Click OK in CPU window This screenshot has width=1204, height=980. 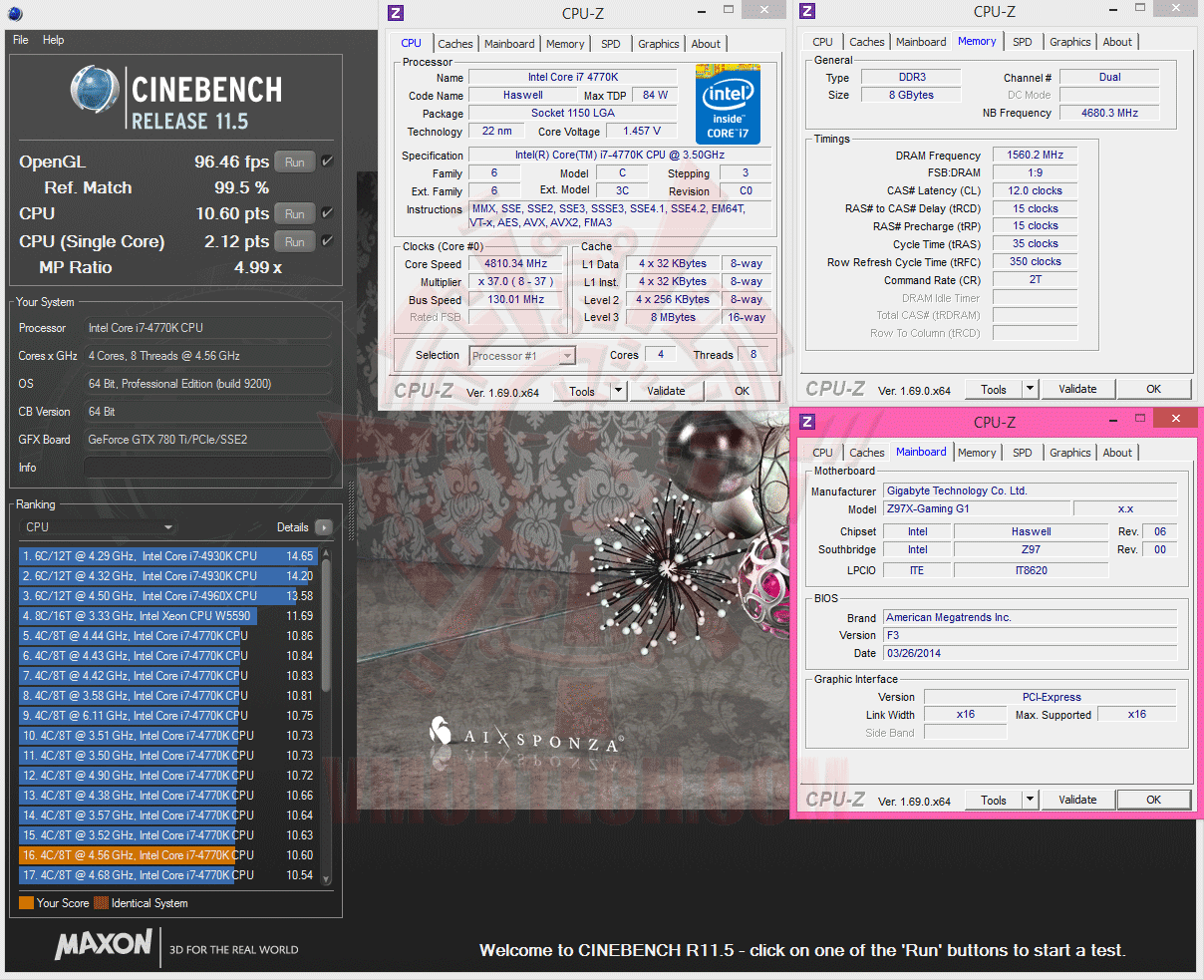click(743, 391)
